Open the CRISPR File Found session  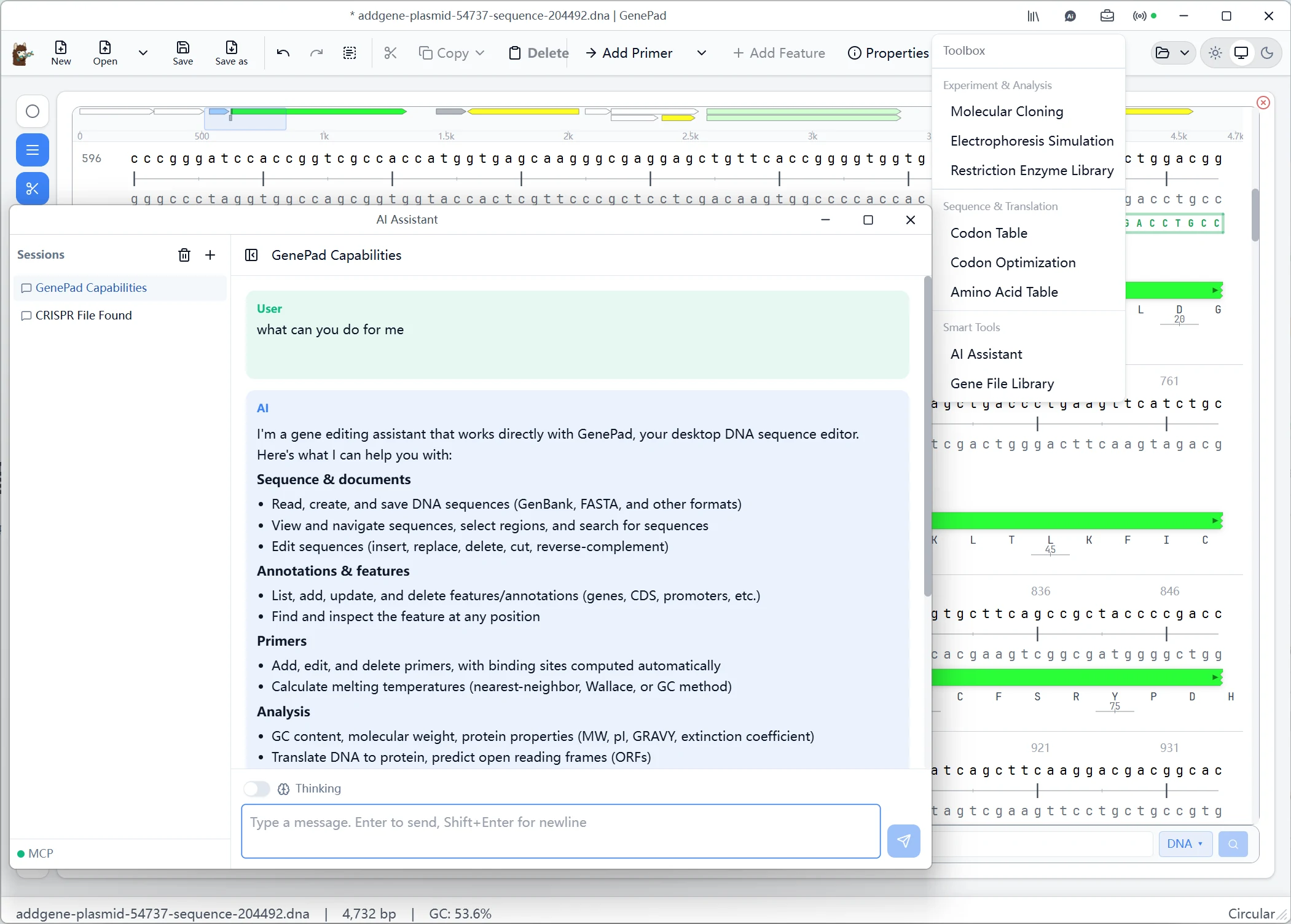click(x=120, y=315)
